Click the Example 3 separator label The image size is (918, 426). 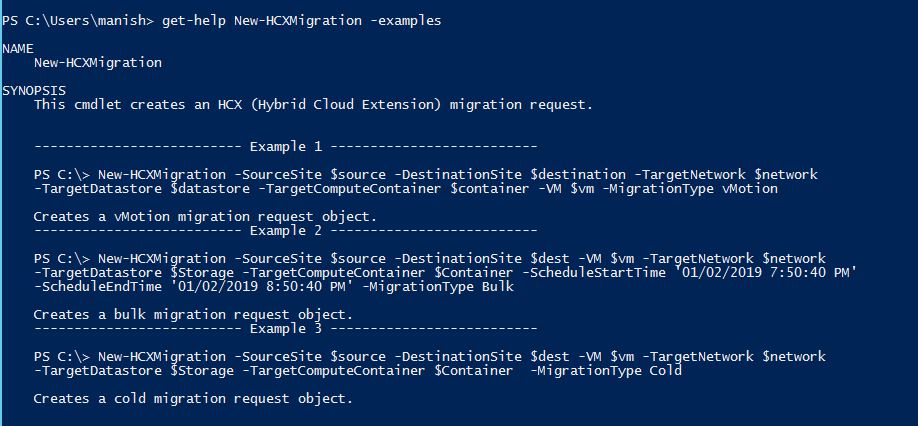click(x=286, y=328)
